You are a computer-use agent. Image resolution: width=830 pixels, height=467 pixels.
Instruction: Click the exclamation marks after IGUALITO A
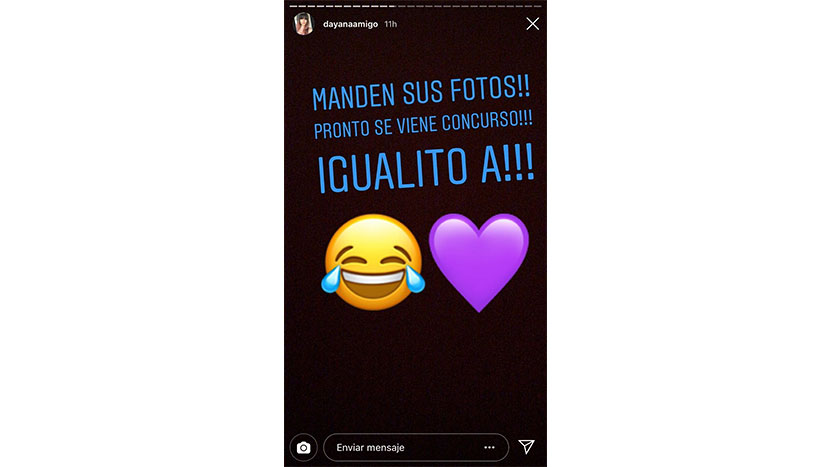(519, 163)
